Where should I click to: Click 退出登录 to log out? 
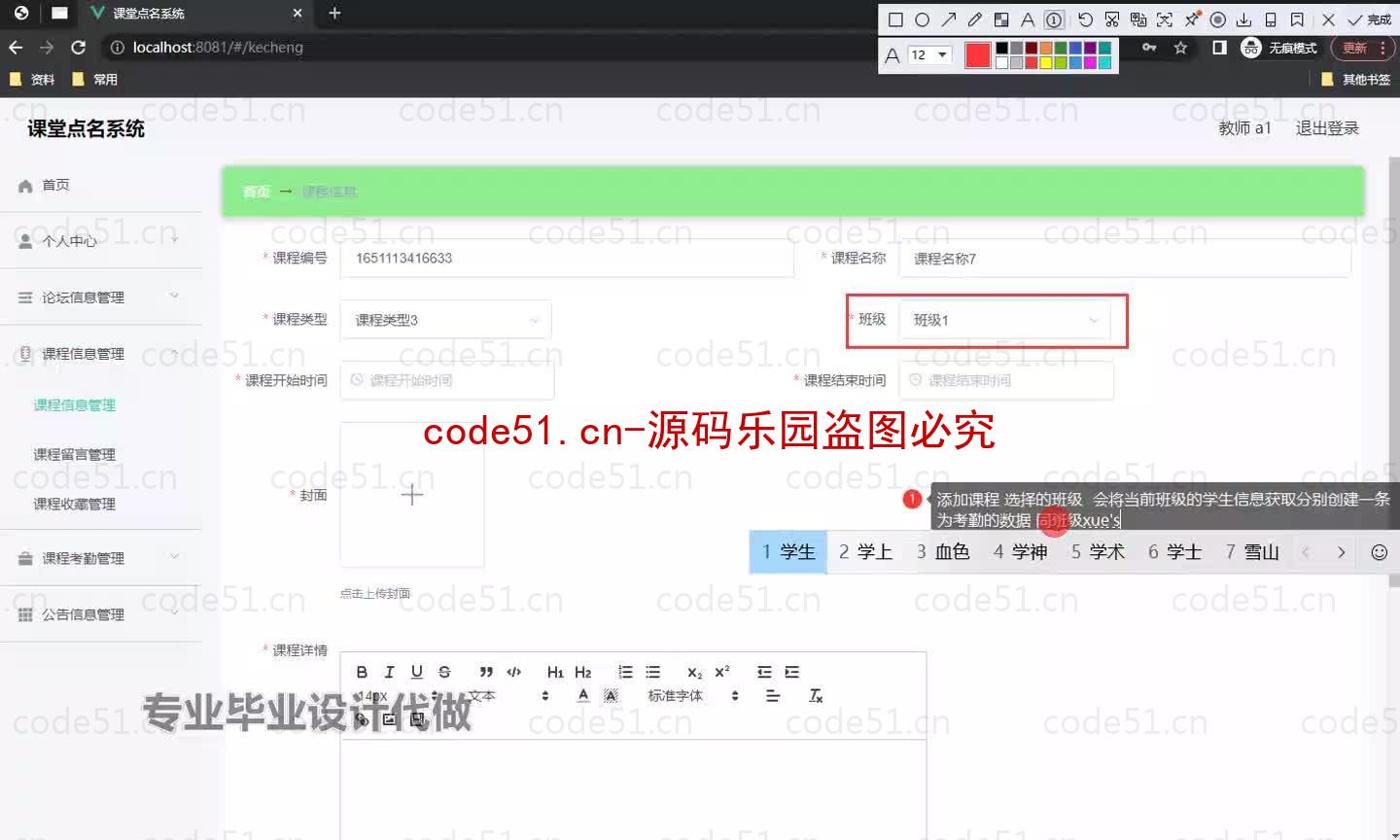[1327, 128]
